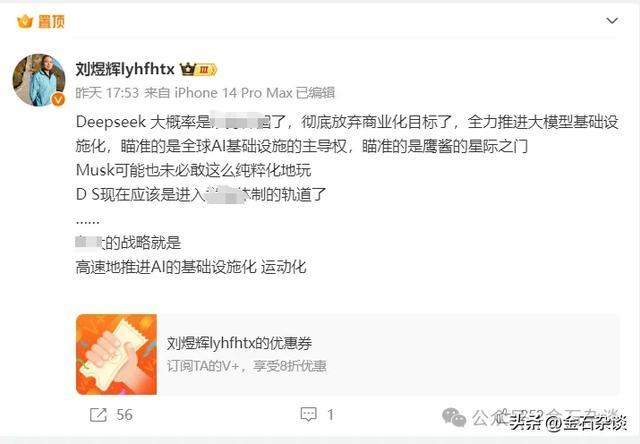Viewport: 640px width, 444px height.
Task: Click the 昨天 17:53 timestamp
Action: coord(107,93)
